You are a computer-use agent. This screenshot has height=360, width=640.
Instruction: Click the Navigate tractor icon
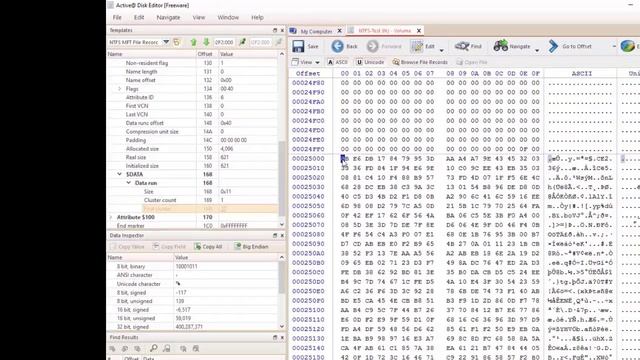click(x=501, y=46)
